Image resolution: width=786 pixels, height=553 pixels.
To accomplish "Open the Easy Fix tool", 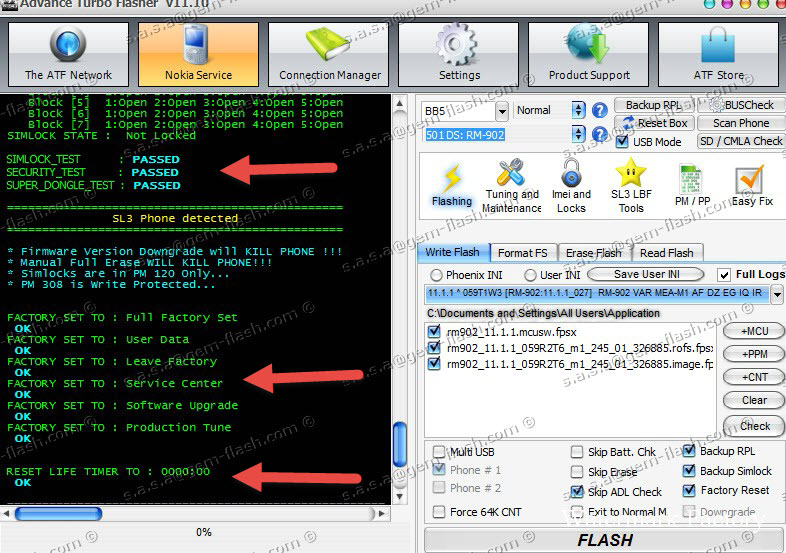I will 752,185.
